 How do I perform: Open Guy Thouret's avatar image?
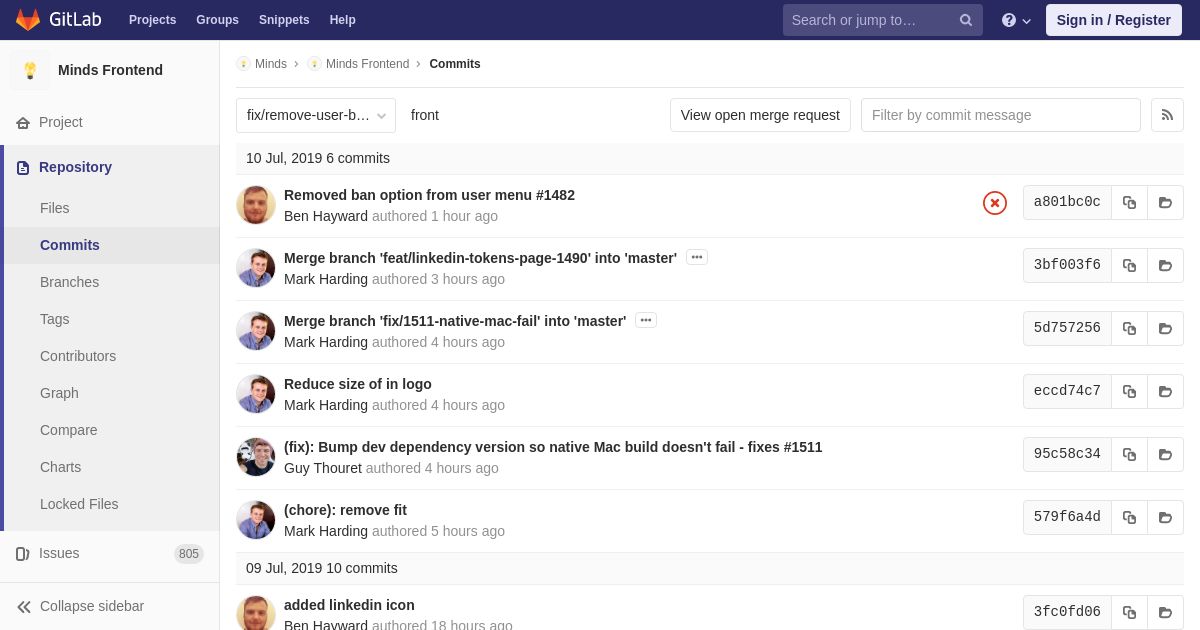(x=256, y=457)
